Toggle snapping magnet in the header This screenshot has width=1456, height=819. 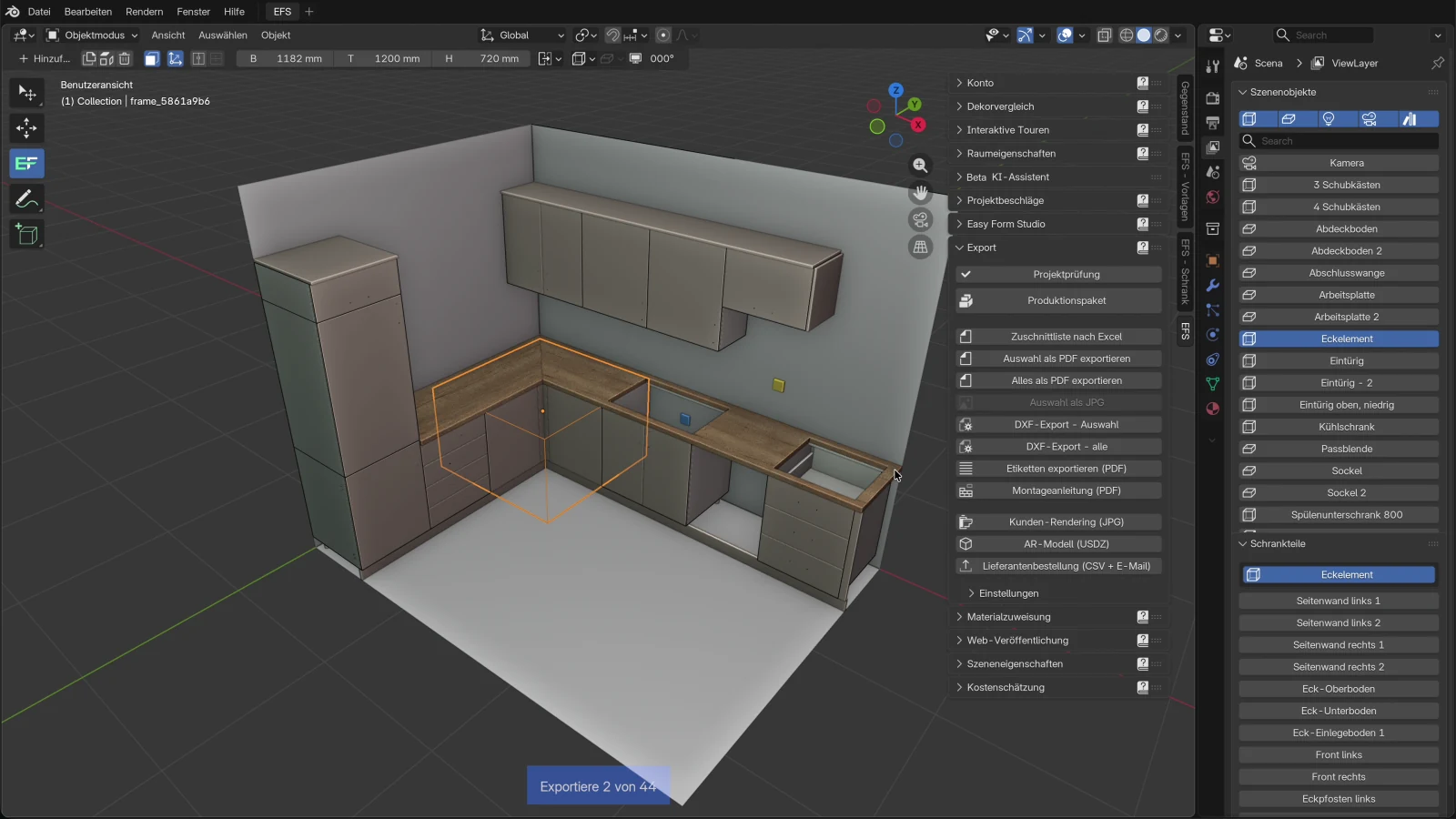[613, 35]
